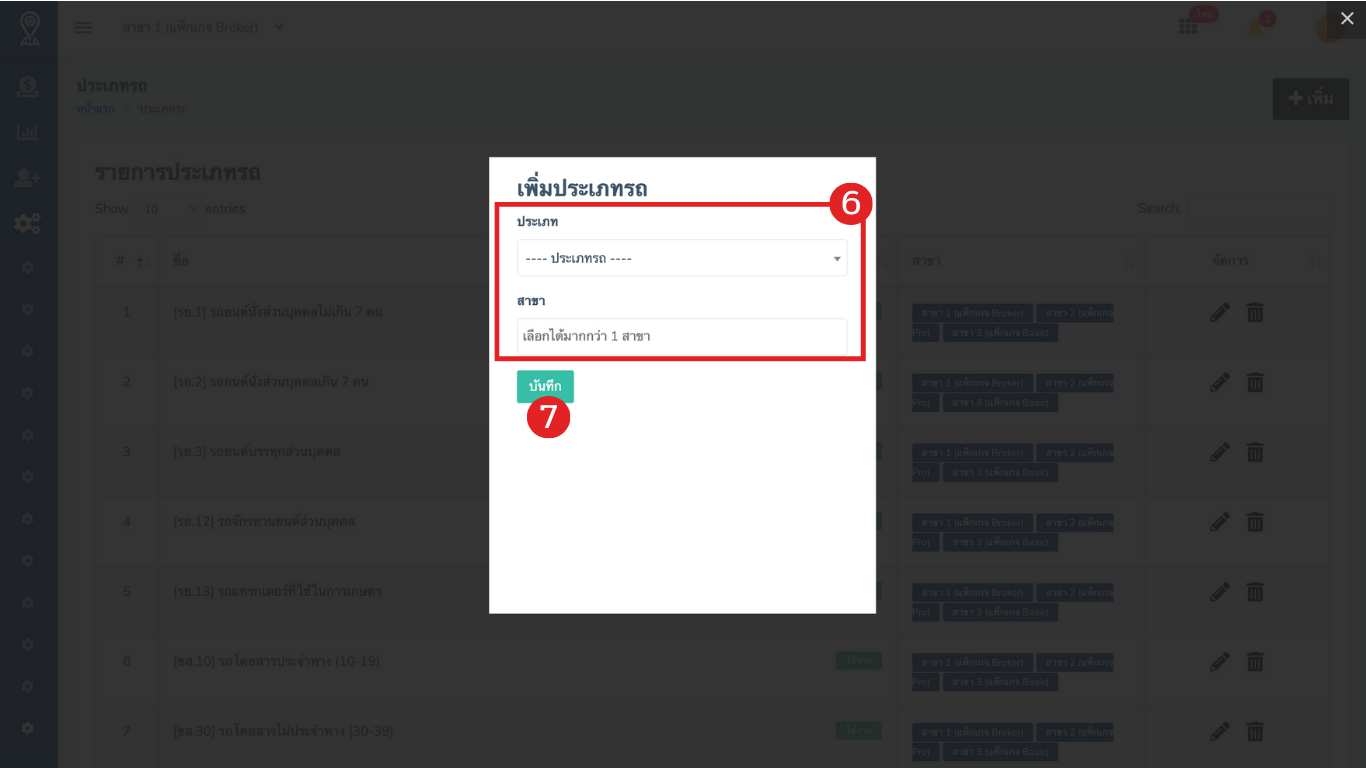Open the Show entries count dropdown
Screen dimensions: 1366x768
(166, 209)
